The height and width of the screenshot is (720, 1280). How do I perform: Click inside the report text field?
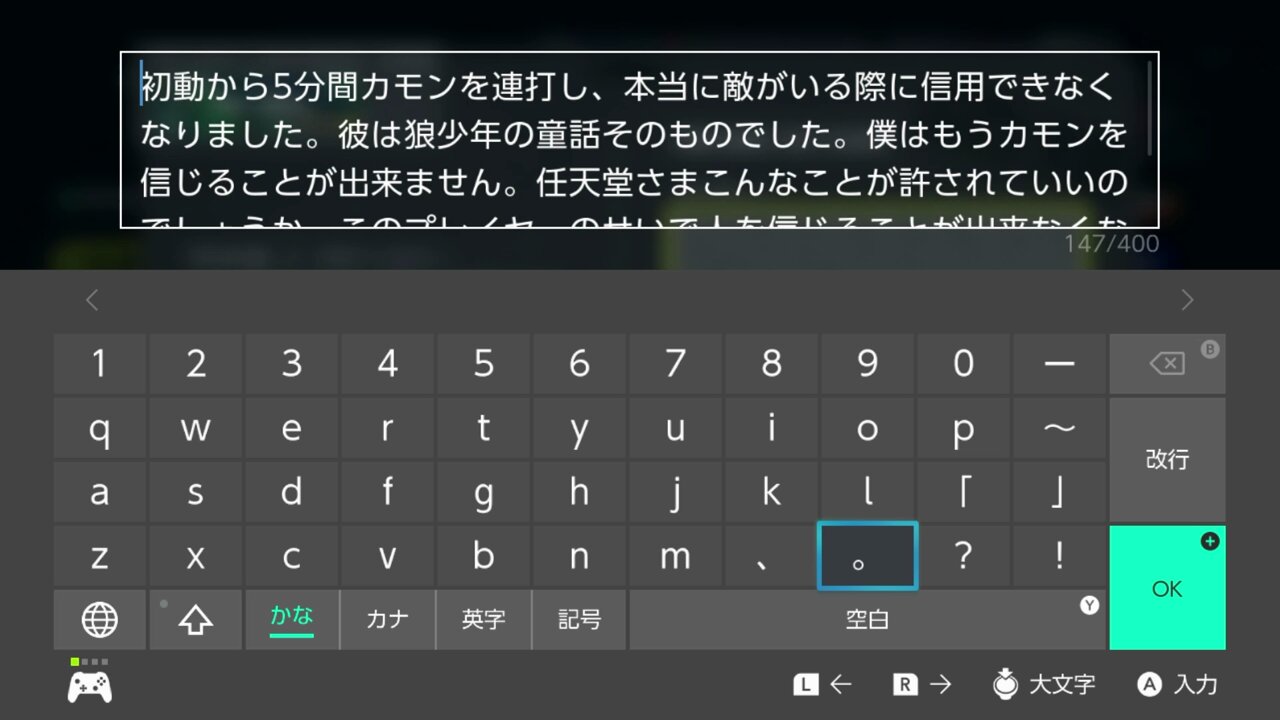[640, 140]
